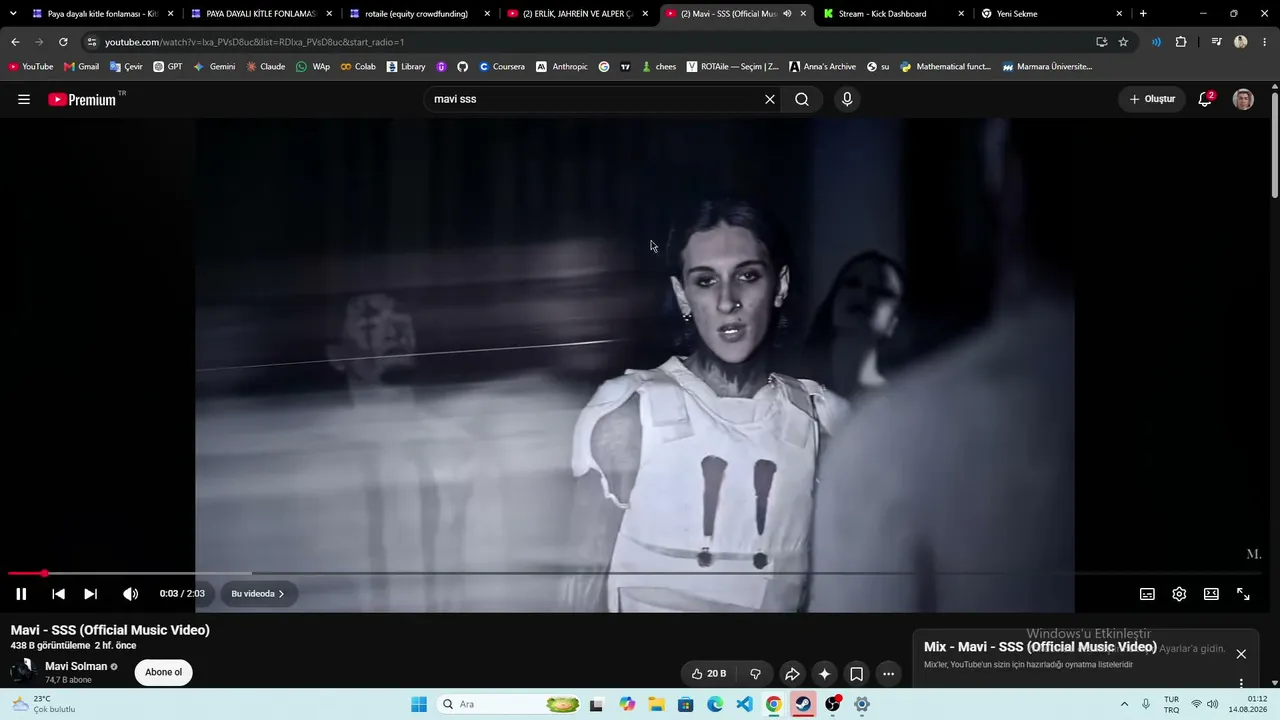The height and width of the screenshot is (720, 1280).
Task: Open the YouTube guide hamburger menu
Action: 24,99
